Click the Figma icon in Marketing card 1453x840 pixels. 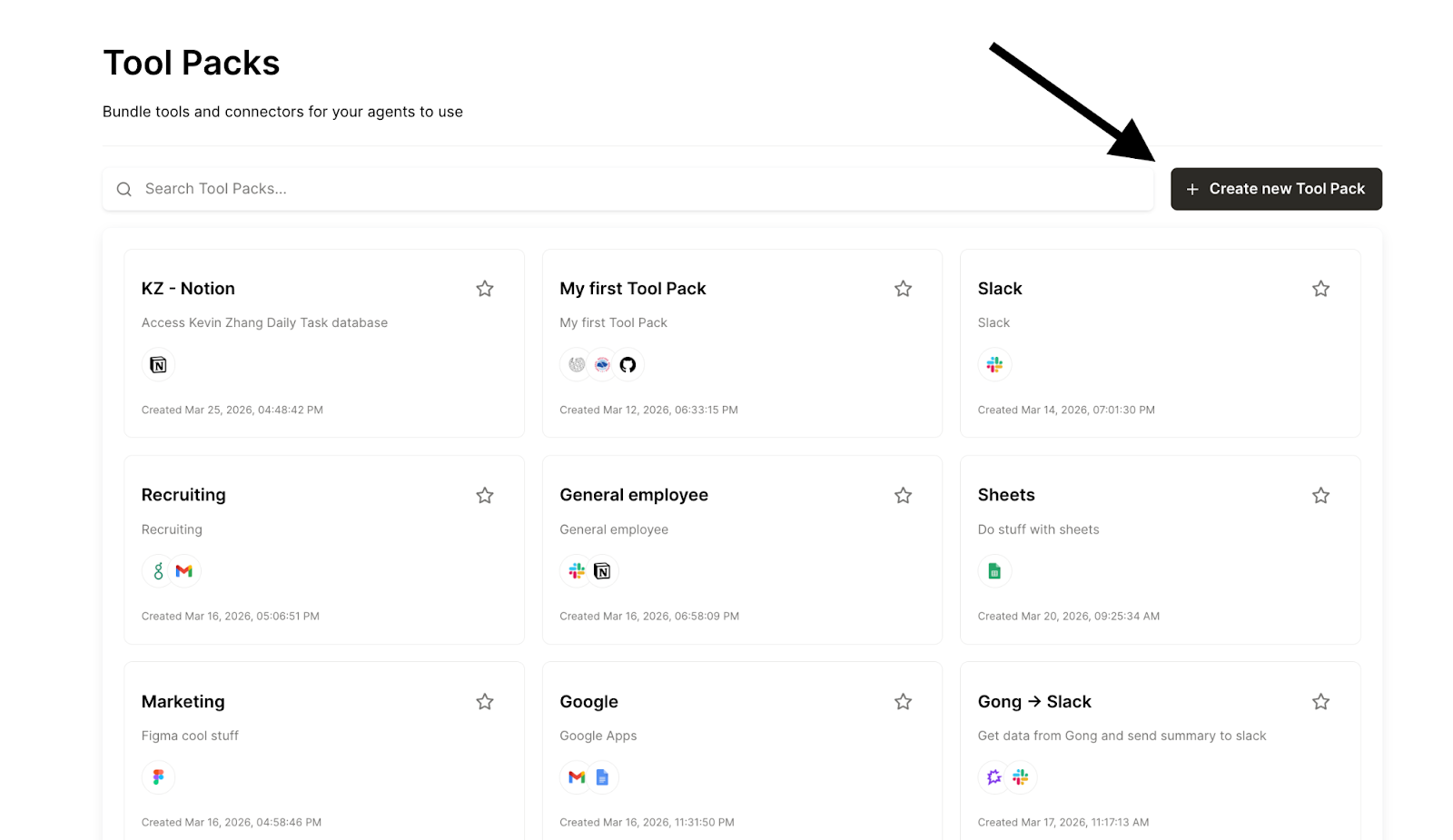pyautogui.click(x=158, y=777)
